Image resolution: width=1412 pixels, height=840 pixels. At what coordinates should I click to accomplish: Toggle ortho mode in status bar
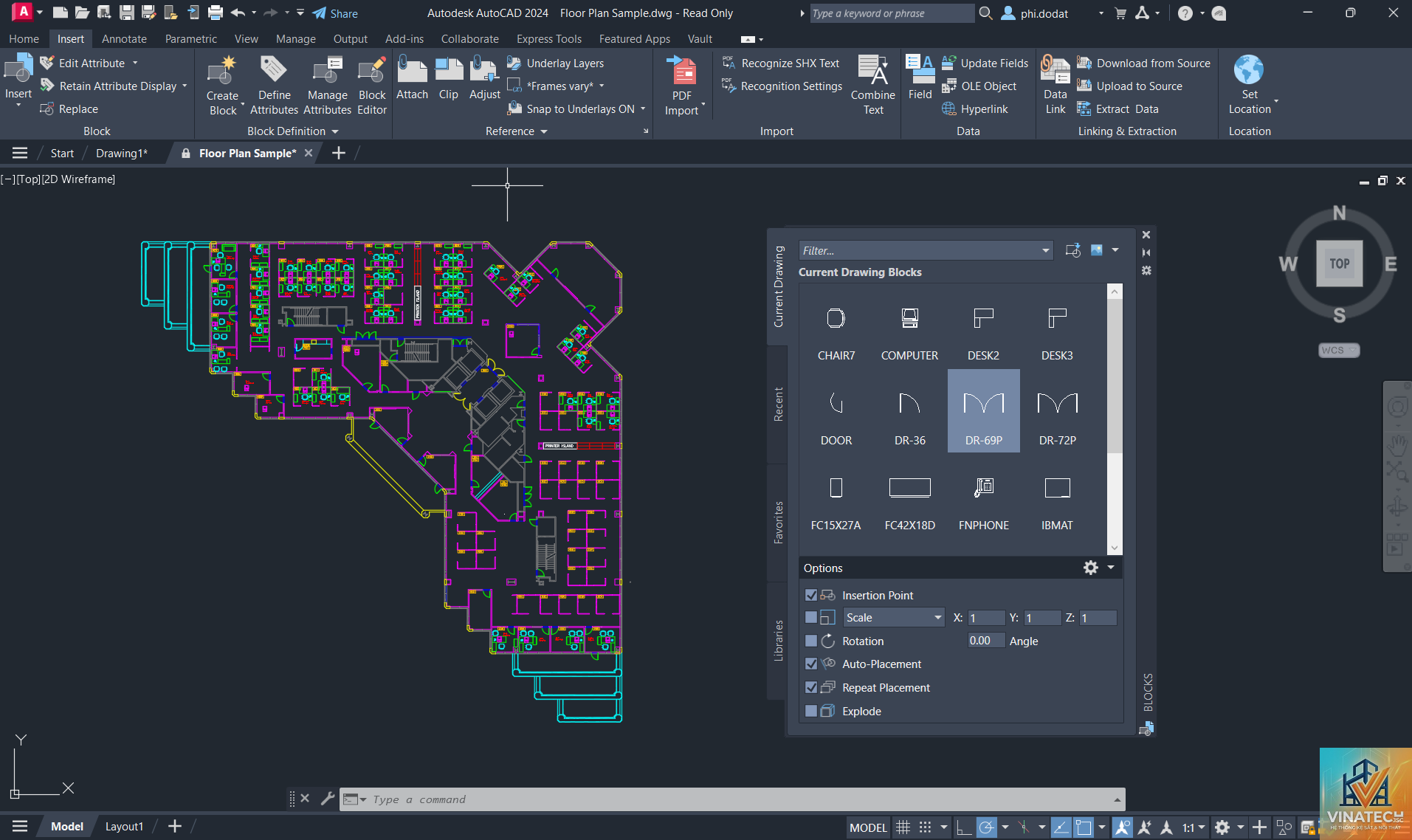pos(963,827)
